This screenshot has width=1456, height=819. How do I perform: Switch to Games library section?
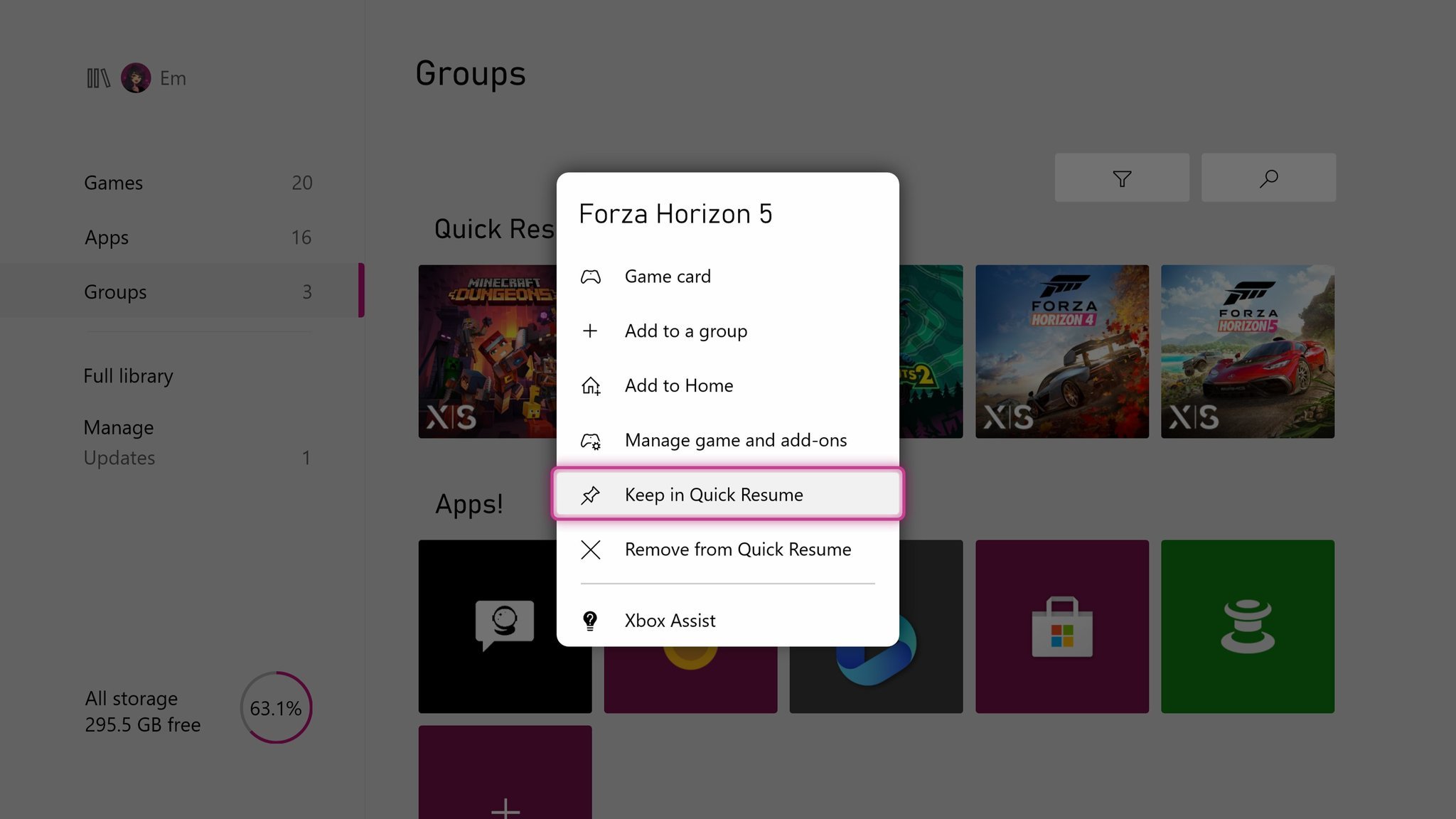point(114,183)
